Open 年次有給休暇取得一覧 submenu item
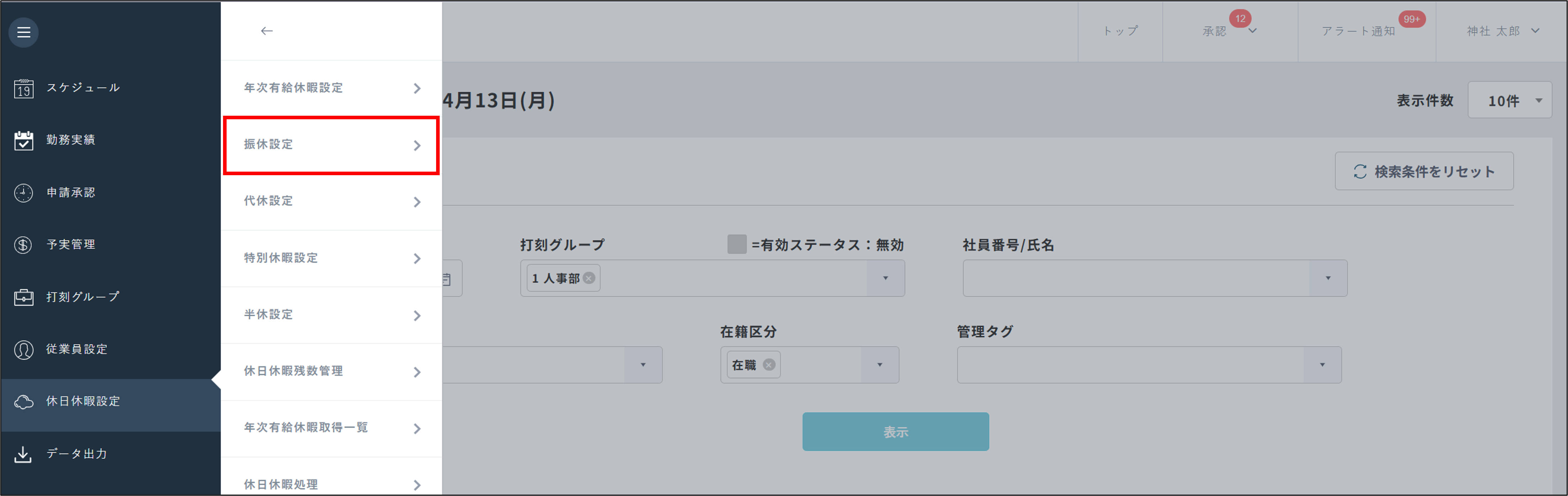 point(331,428)
